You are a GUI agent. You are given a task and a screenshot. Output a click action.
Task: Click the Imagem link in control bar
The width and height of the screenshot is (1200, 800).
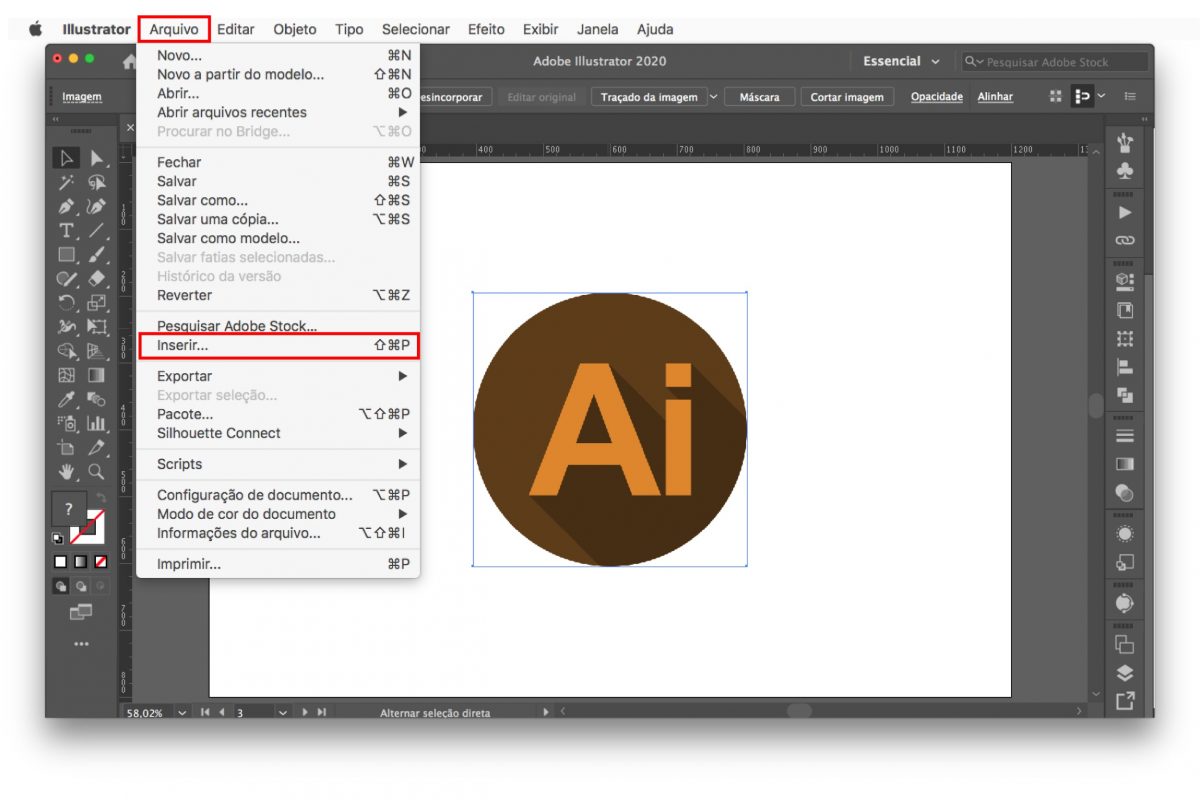point(82,97)
